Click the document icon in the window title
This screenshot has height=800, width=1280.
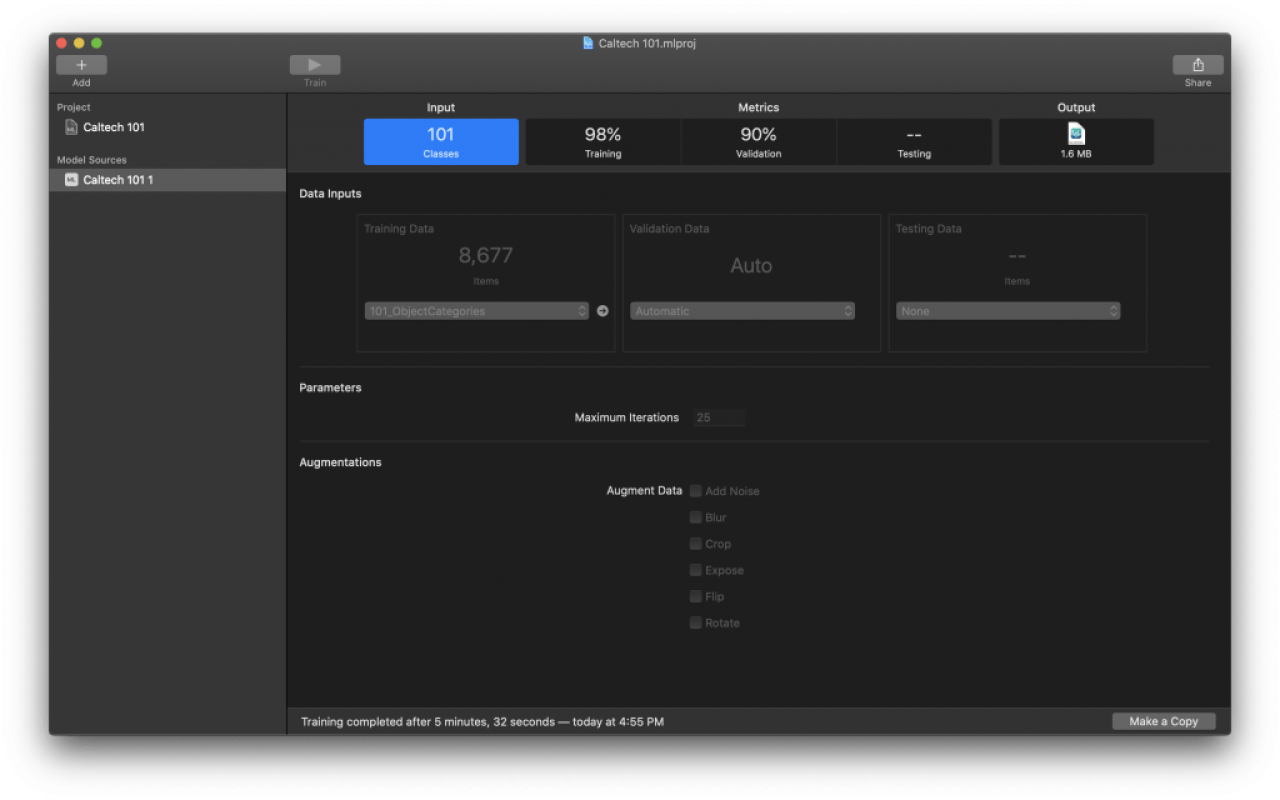588,43
